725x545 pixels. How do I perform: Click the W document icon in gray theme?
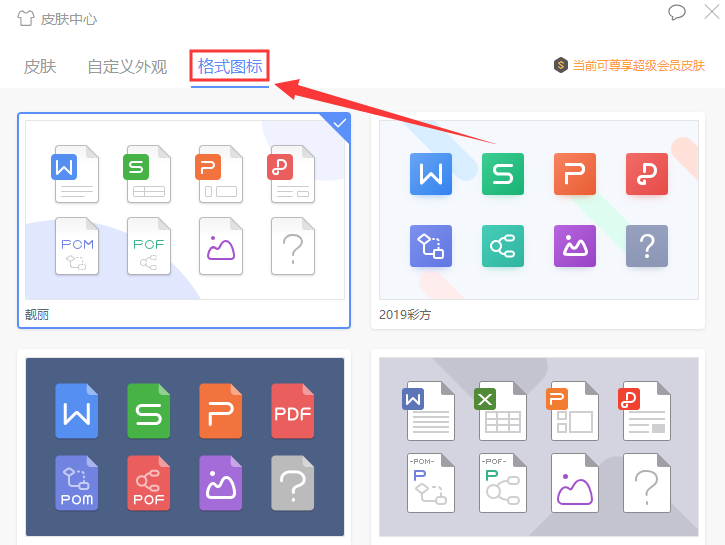point(429,411)
